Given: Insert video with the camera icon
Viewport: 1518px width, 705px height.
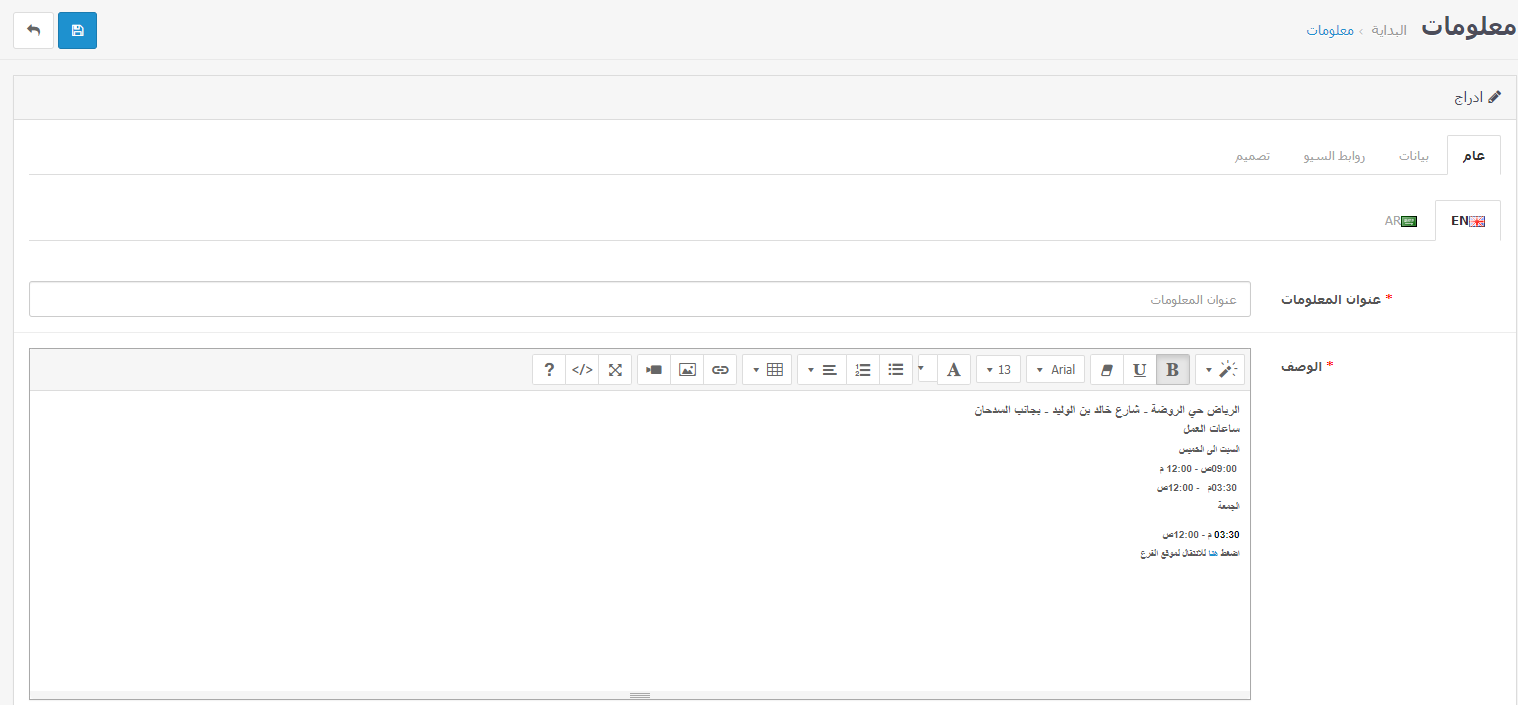Looking at the screenshot, I should [654, 370].
